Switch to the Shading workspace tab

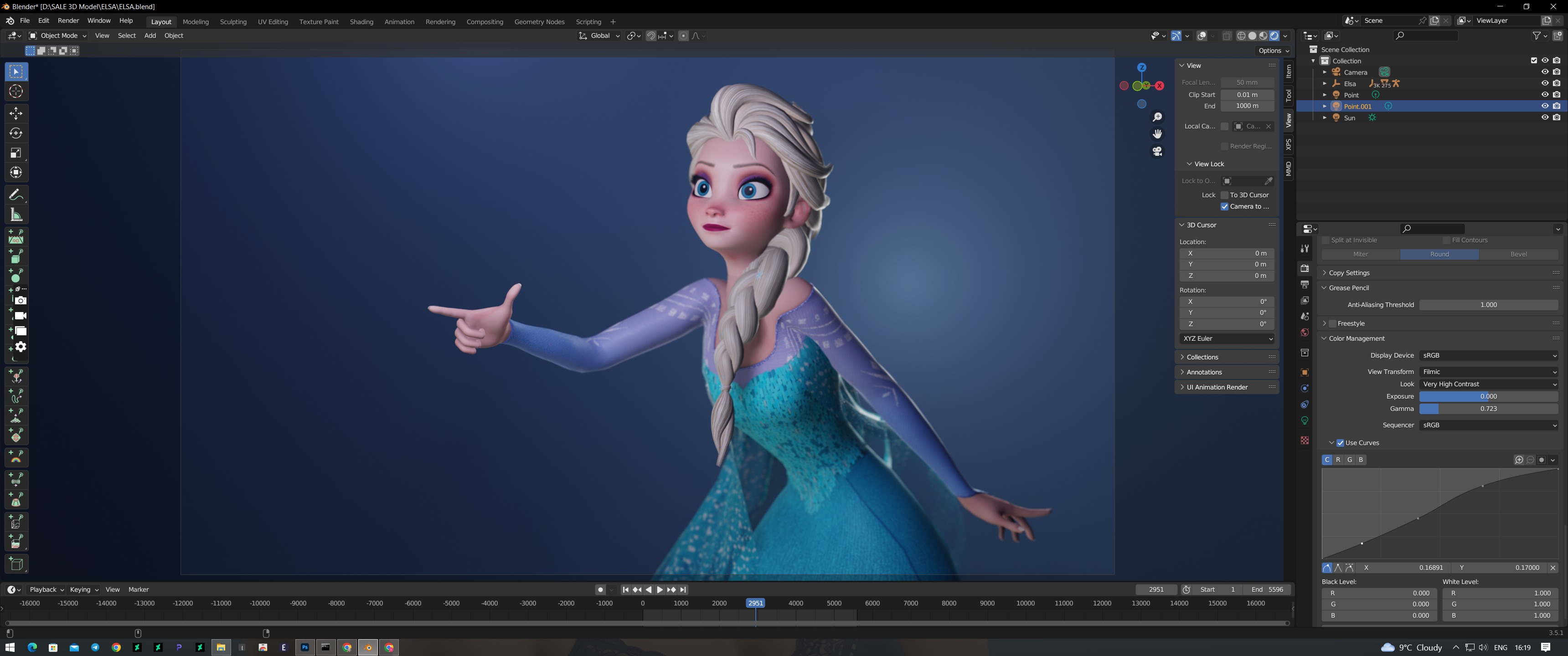pos(361,22)
